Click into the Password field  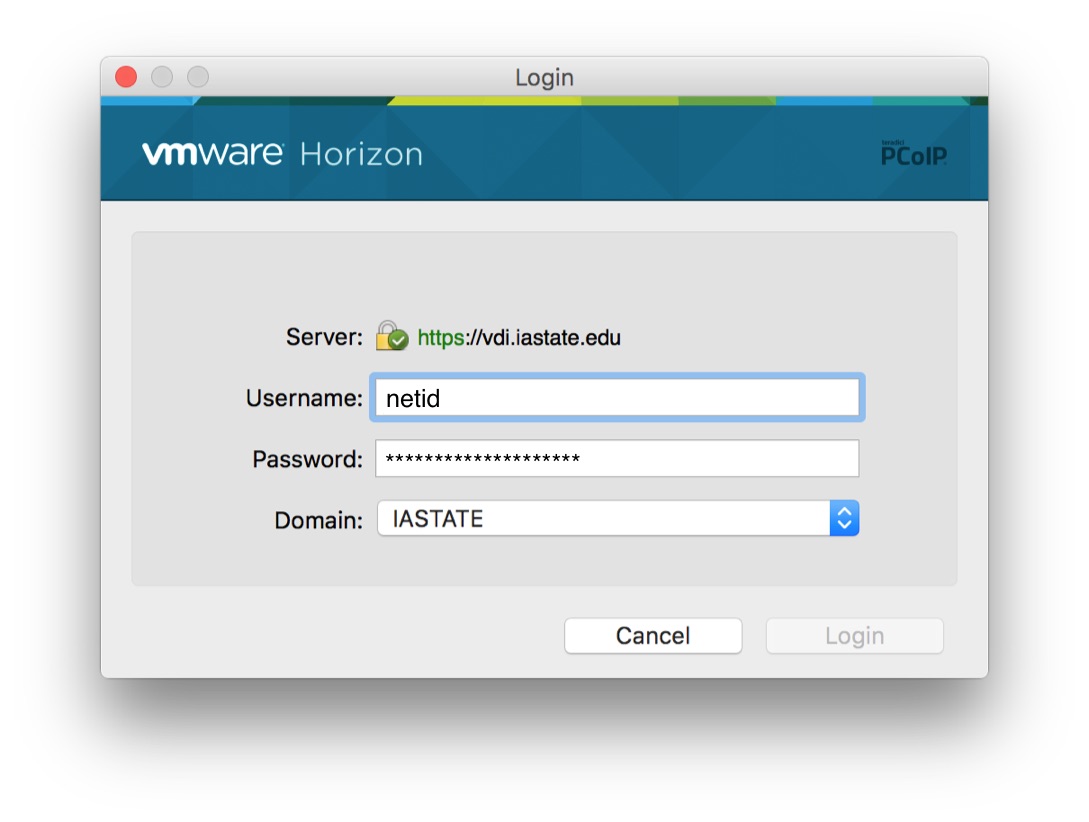point(617,458)
